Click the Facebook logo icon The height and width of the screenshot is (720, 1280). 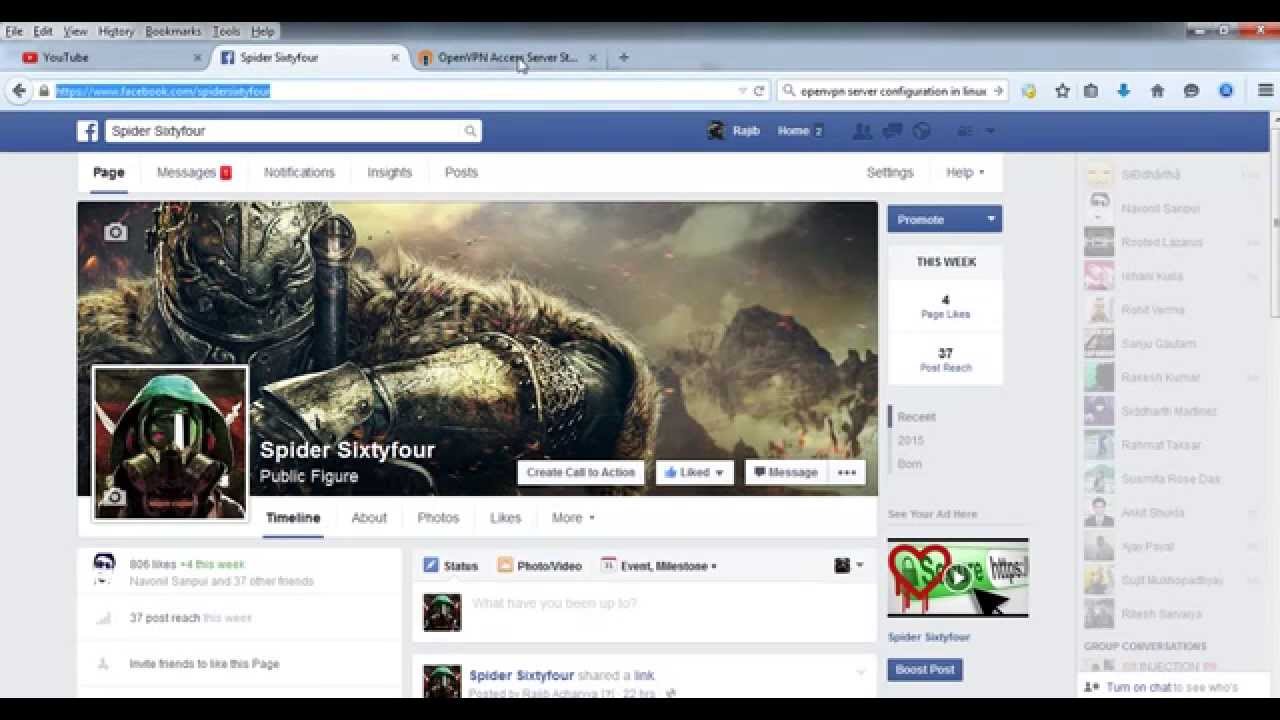pos(88,131)
